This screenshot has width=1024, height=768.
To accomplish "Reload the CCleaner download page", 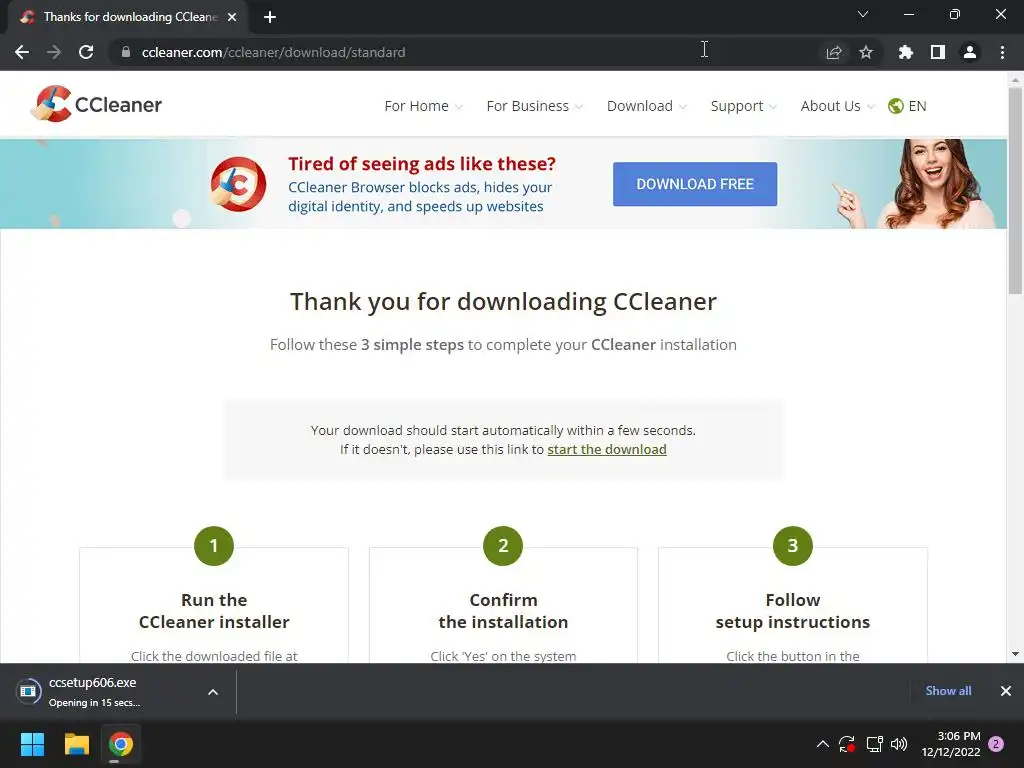I will [x=86, y=52].
